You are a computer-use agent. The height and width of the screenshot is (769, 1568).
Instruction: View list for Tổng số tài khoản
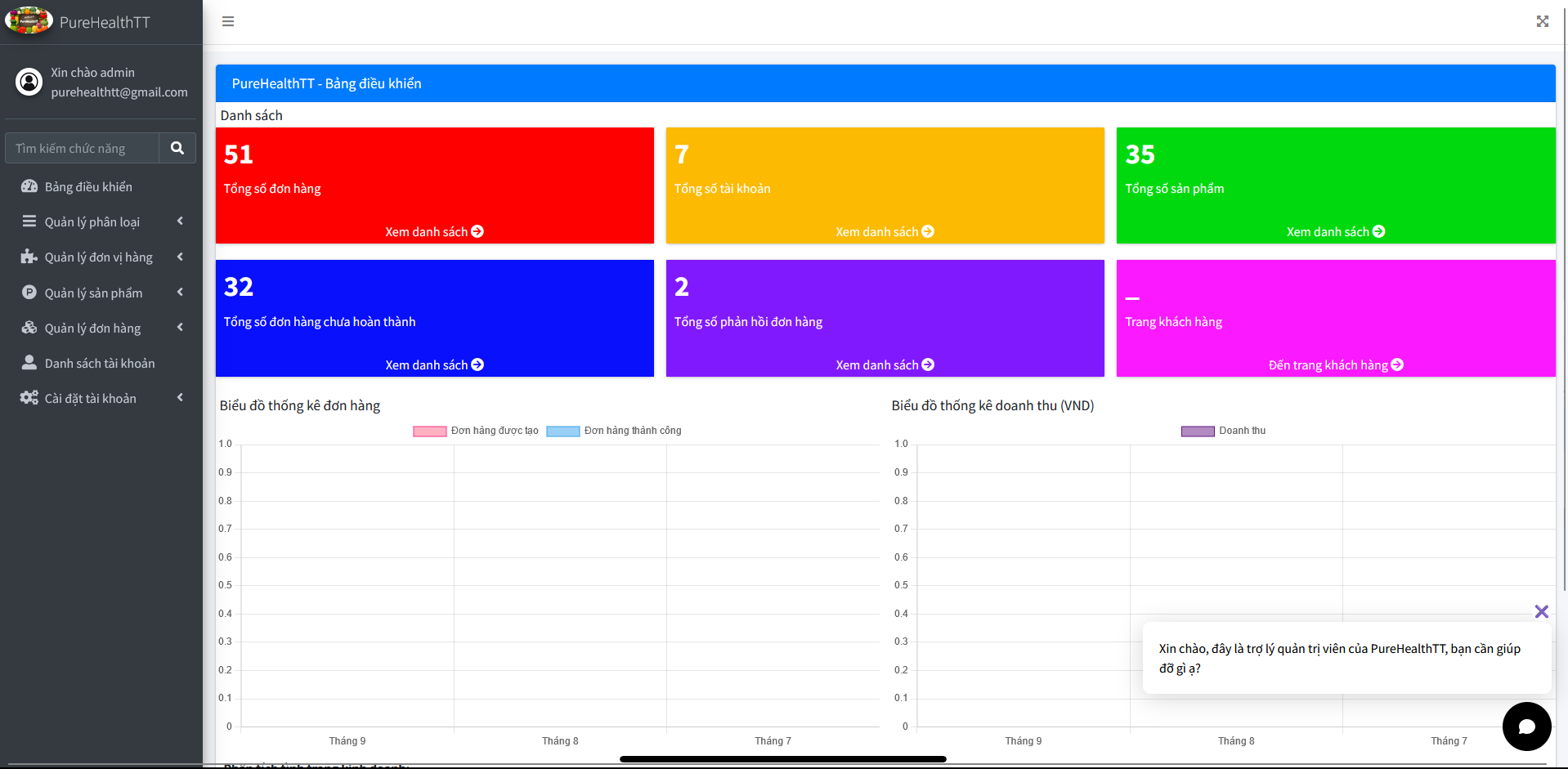[x=885, y=231]
